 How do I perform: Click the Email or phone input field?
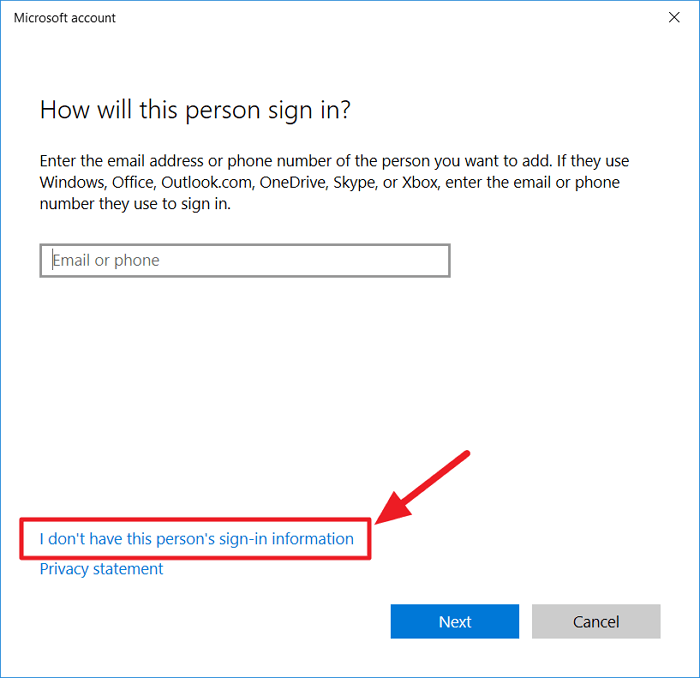point(245,261)
